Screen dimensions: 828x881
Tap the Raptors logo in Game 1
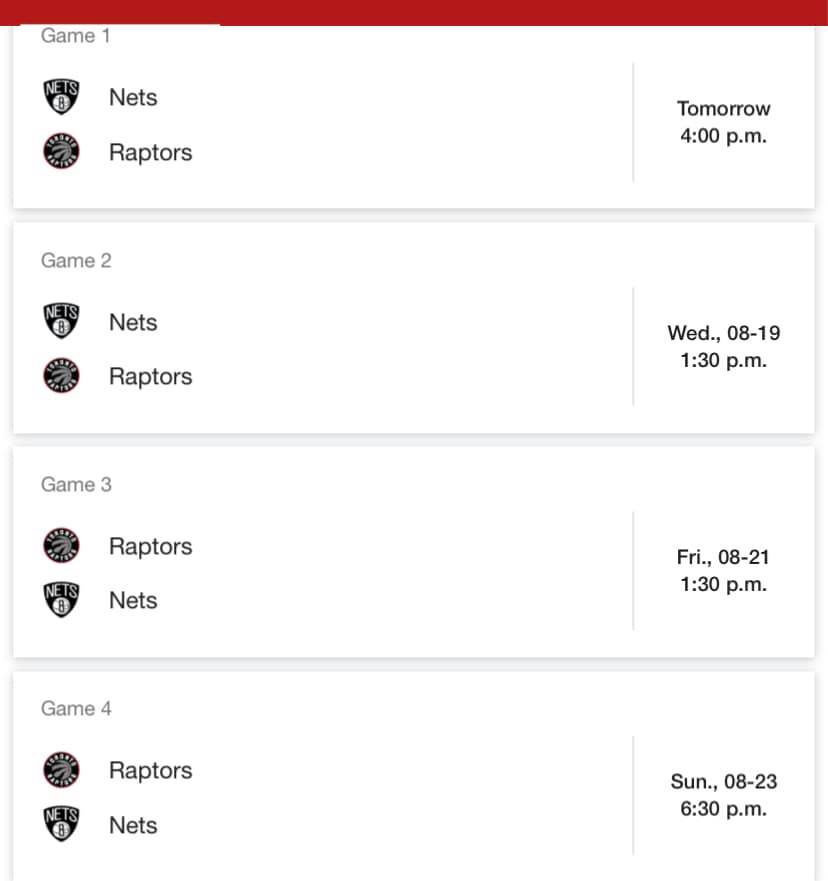(x=61, y=151)
